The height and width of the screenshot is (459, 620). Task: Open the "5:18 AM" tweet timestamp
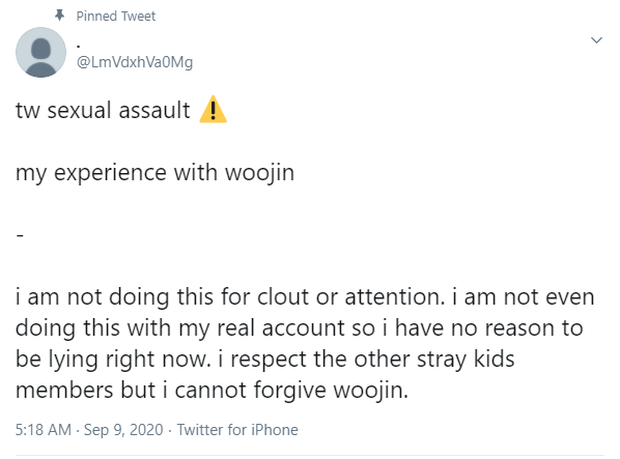coord(43,430)
